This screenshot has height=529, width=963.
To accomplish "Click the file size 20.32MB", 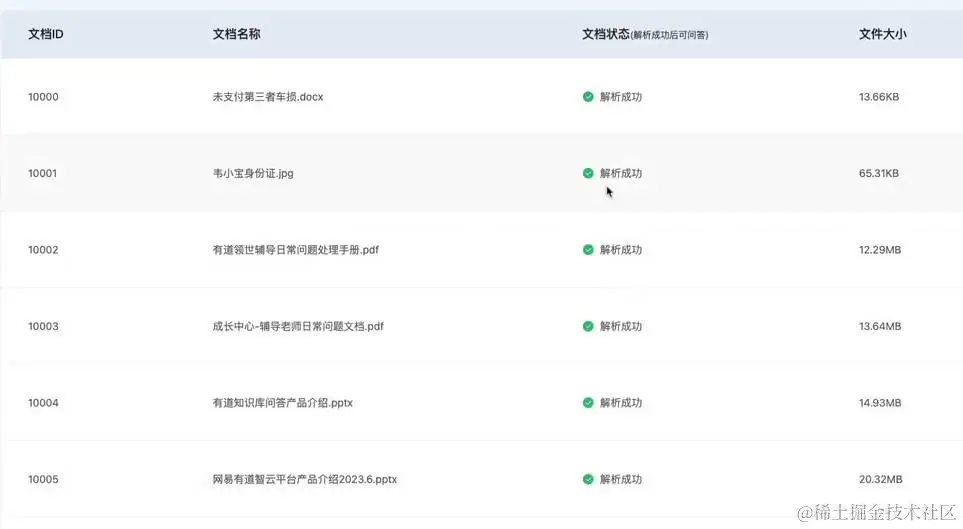I will coord(881,479).
